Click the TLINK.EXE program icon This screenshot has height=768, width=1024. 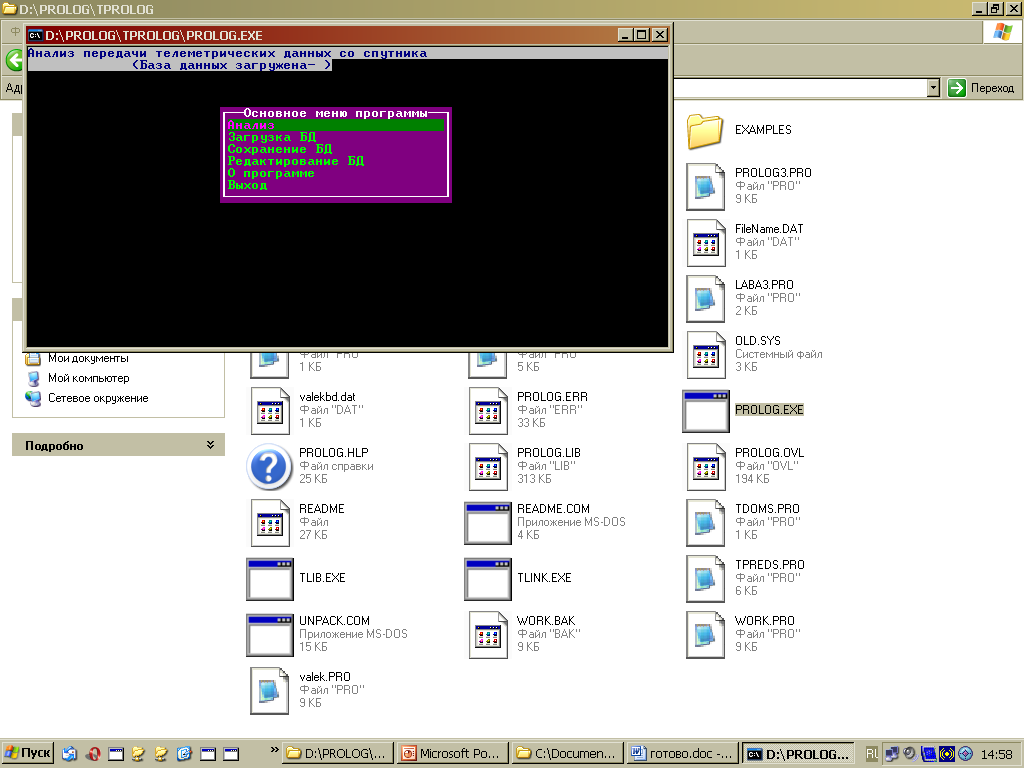(487, 578)
